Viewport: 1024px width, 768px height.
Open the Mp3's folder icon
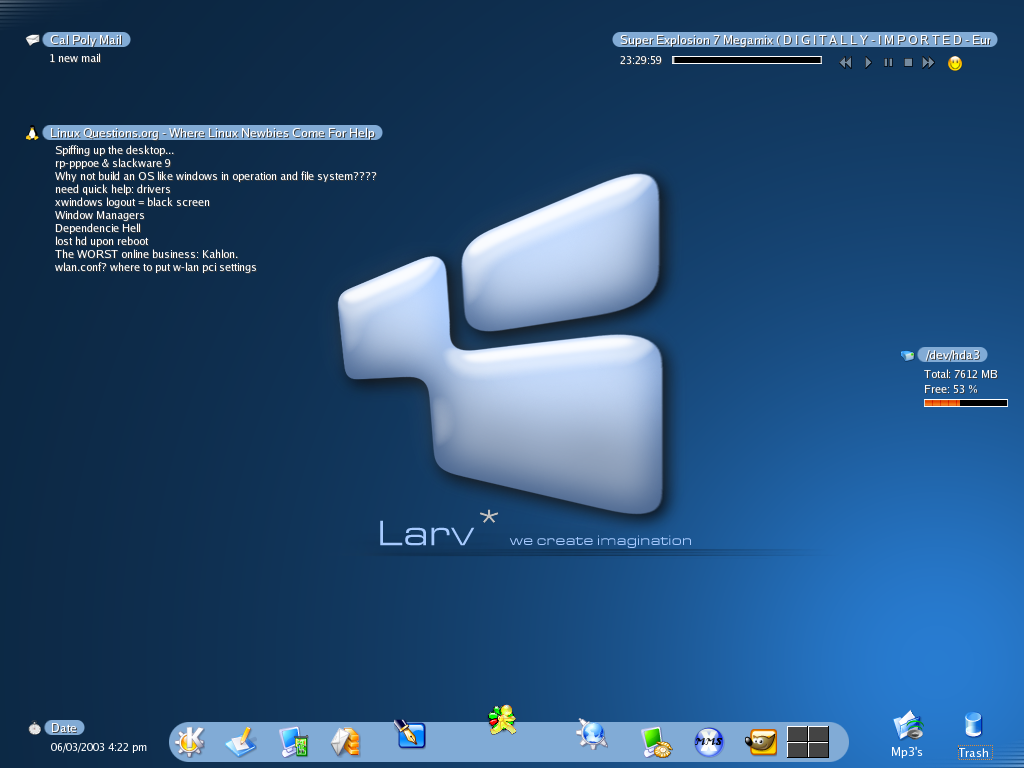tap(908, 726)
